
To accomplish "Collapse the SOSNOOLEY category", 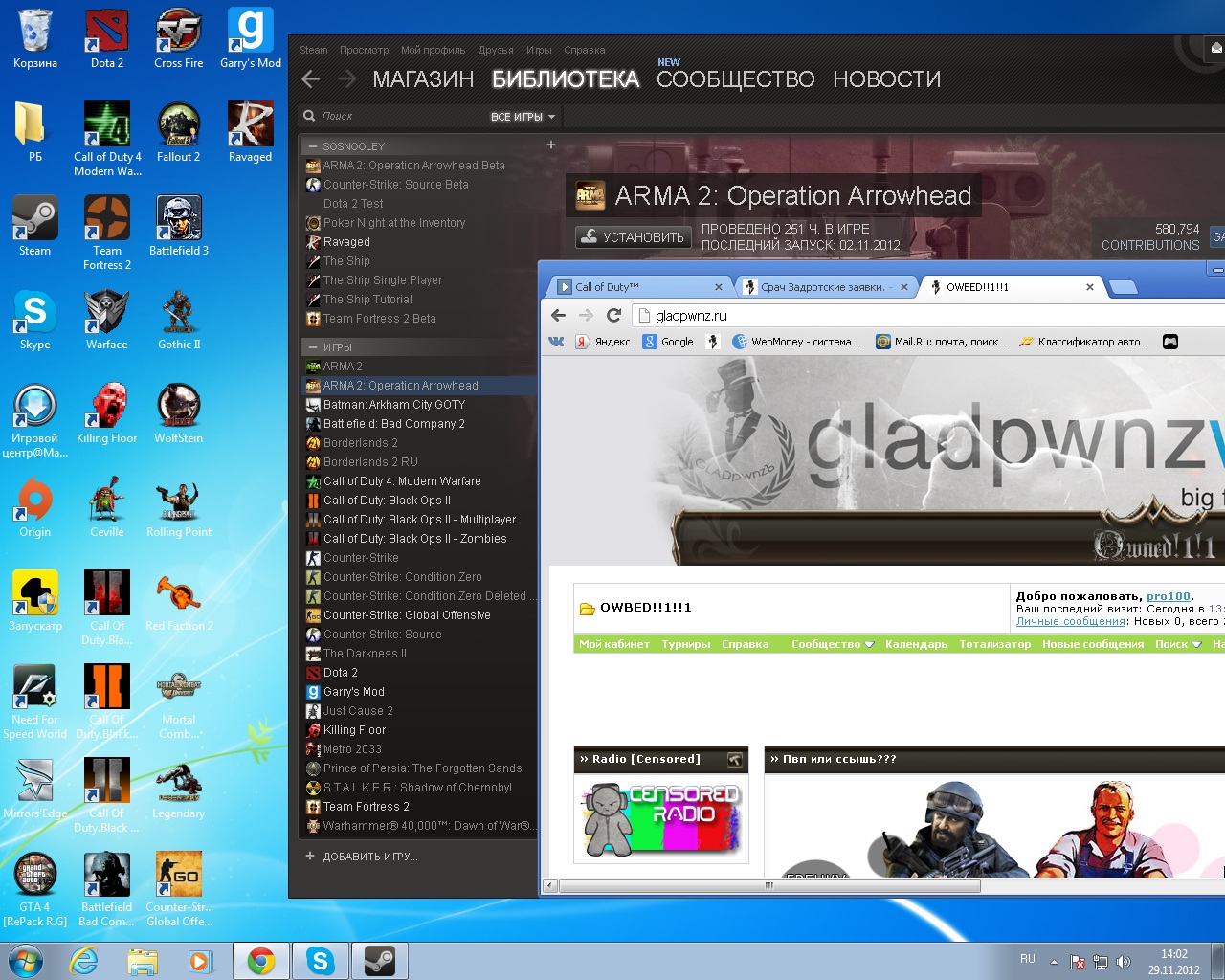I will coord(313,146).
